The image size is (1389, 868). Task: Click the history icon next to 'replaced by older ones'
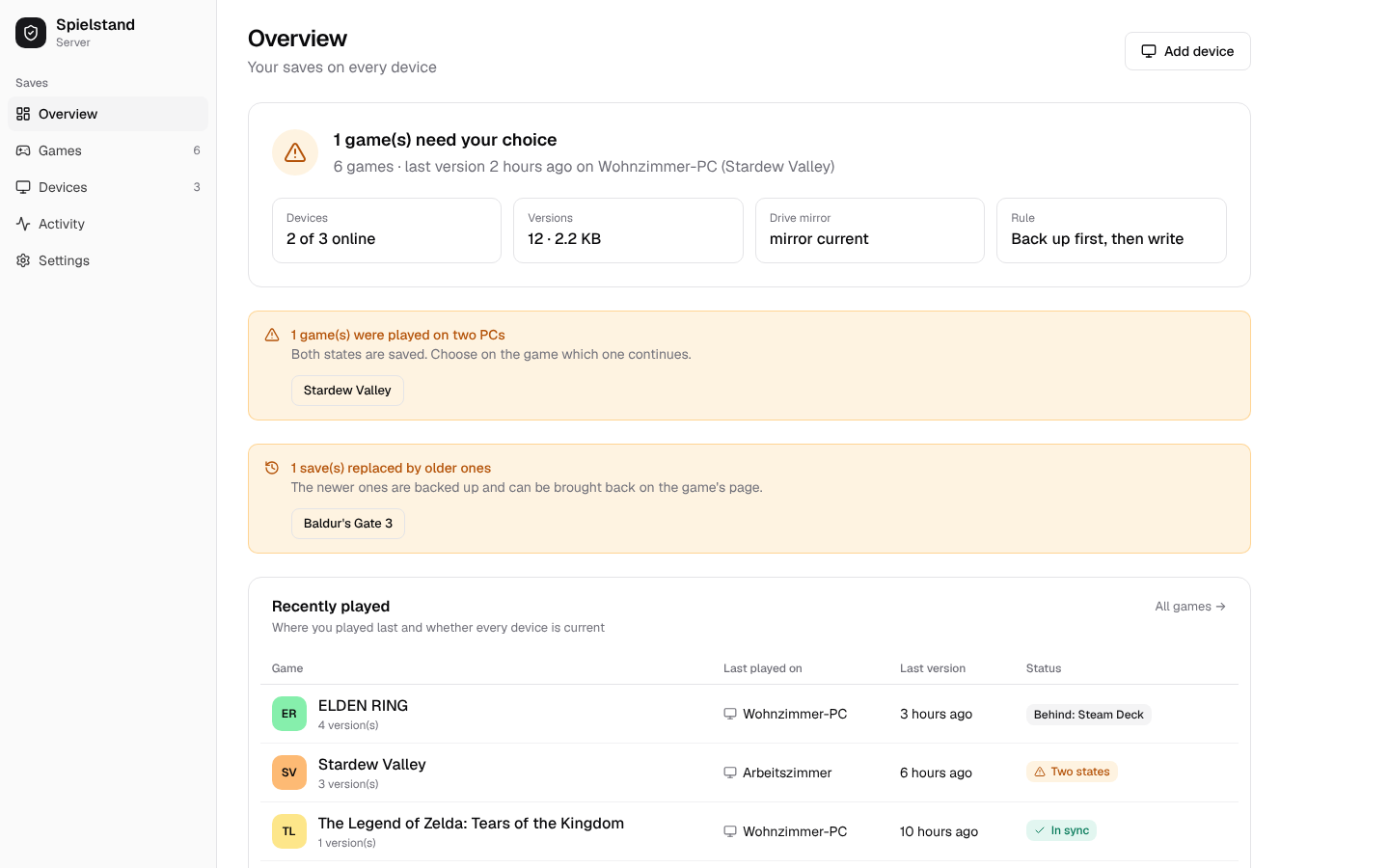pyautogui.click(x=272, y=468)
